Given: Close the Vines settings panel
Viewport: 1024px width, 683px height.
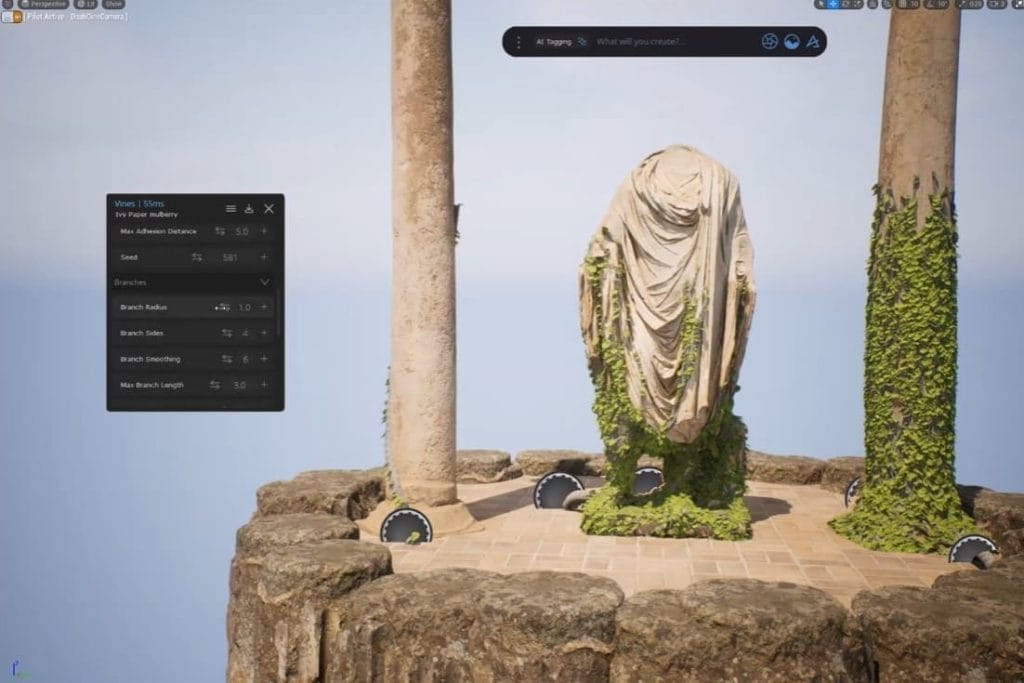Looking at the screenshot, I should (x=269, y=209).
